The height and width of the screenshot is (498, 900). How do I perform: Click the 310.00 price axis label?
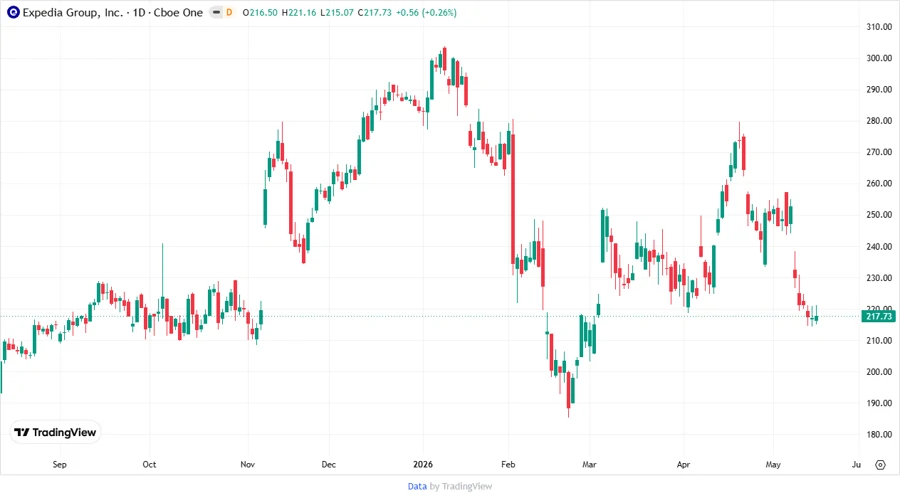879,27
